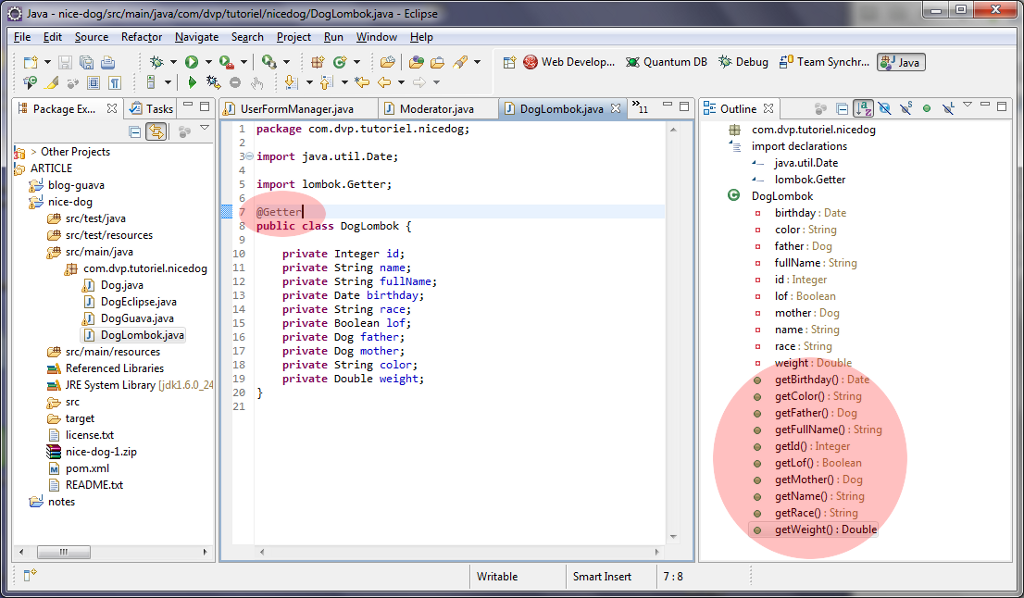Viewport: 1024px width, 598px height.
Task: Open the Refactor menu
Action: [141, 37]
